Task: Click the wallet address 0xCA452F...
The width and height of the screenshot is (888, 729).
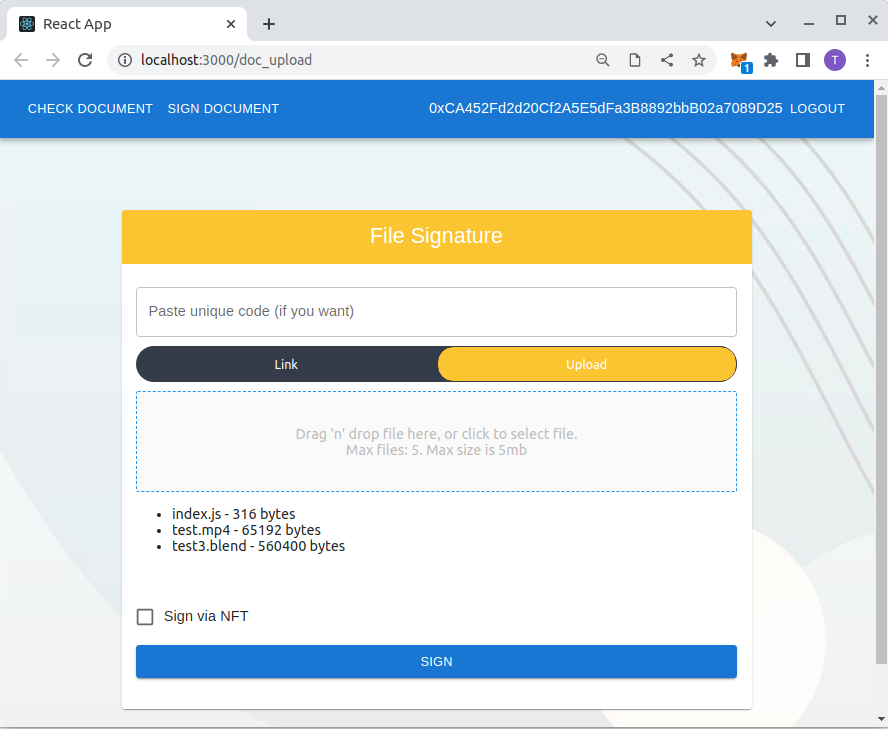Action: pyautogui.click(x=605, y=109)
